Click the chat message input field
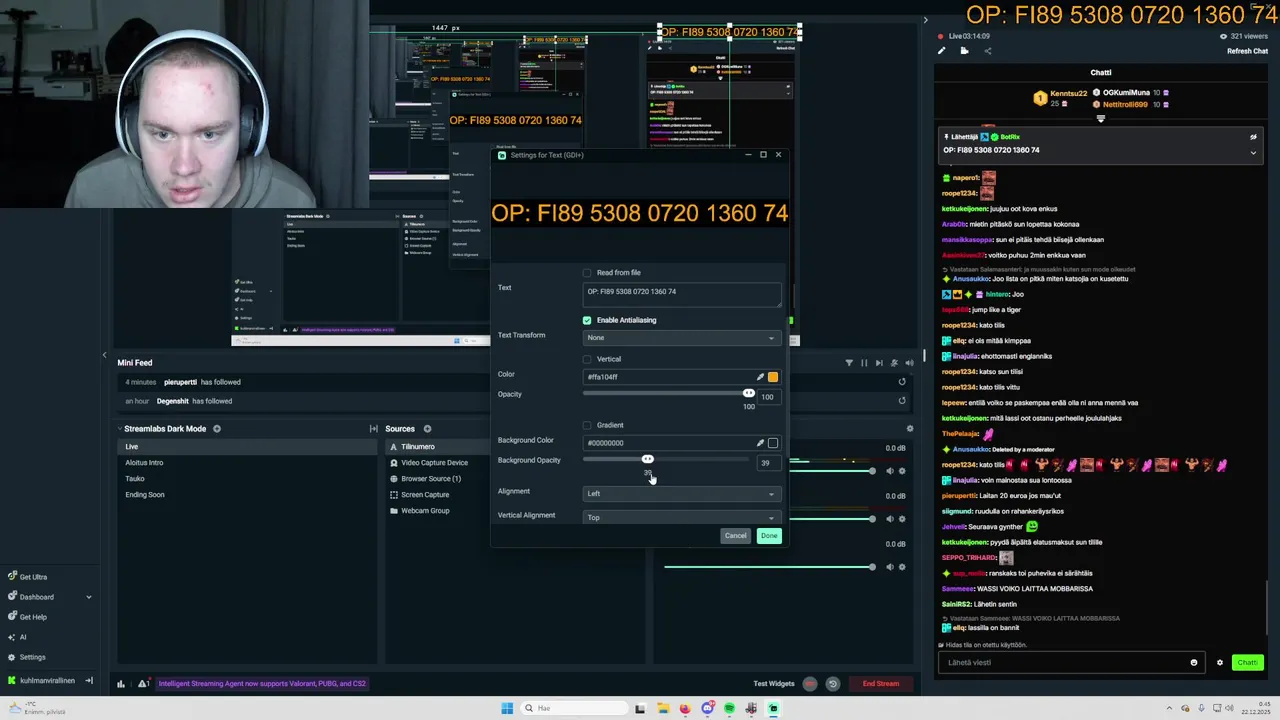Image resolution: width=1280 pixels, height=720 pixels. [1065, 662]
